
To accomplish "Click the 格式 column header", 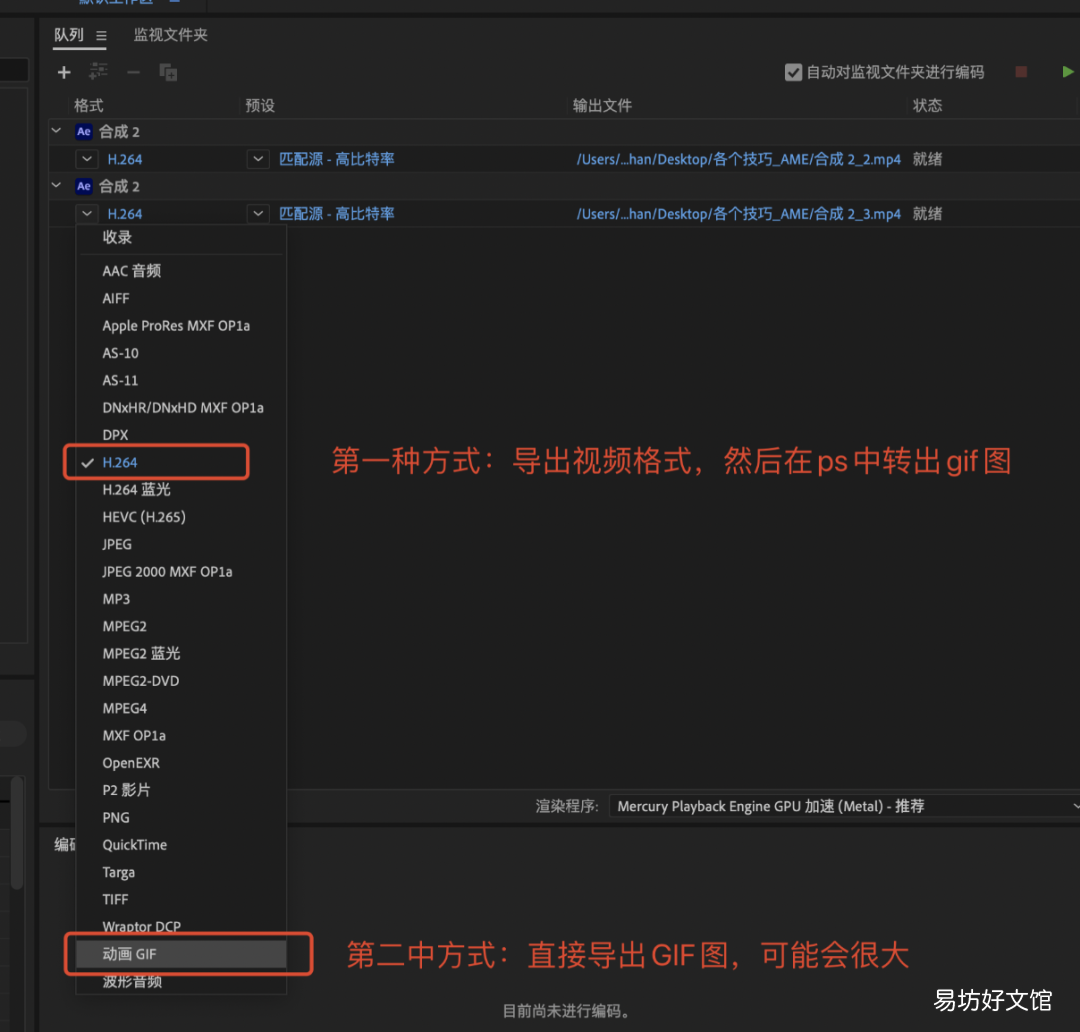I will click(x=89, y=105).
